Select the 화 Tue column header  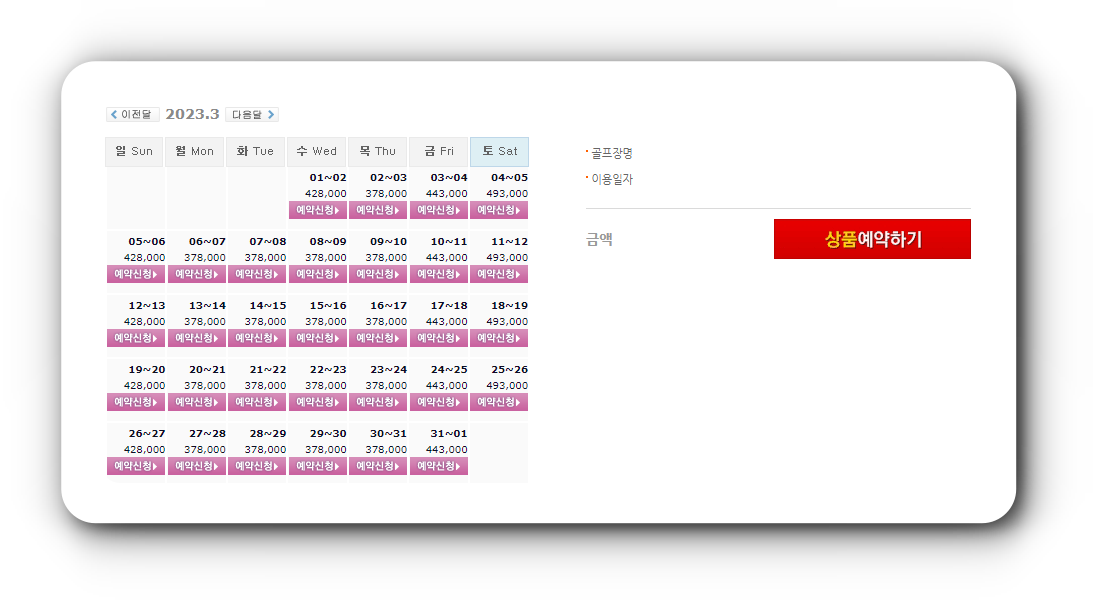(255, 151)
